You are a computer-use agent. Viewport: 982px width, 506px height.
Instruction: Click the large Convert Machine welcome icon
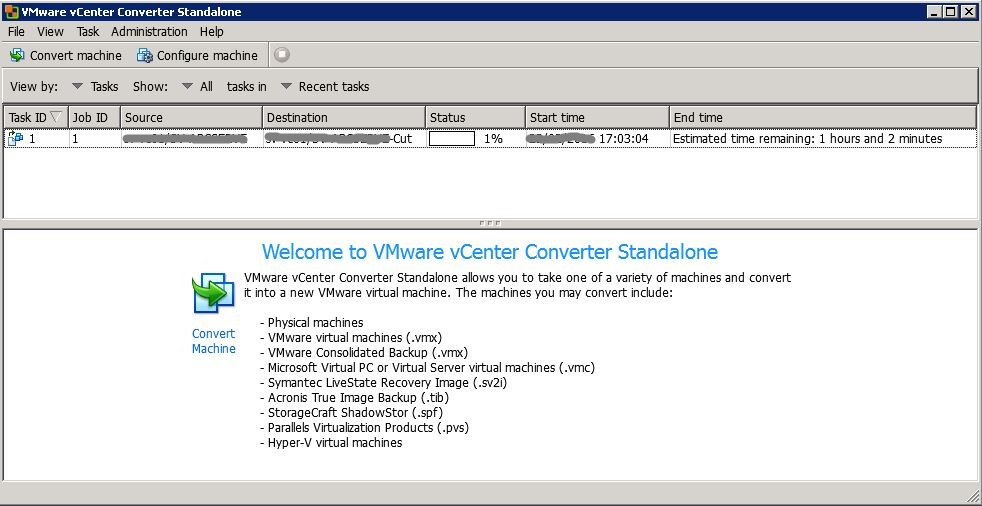[213, 295]
